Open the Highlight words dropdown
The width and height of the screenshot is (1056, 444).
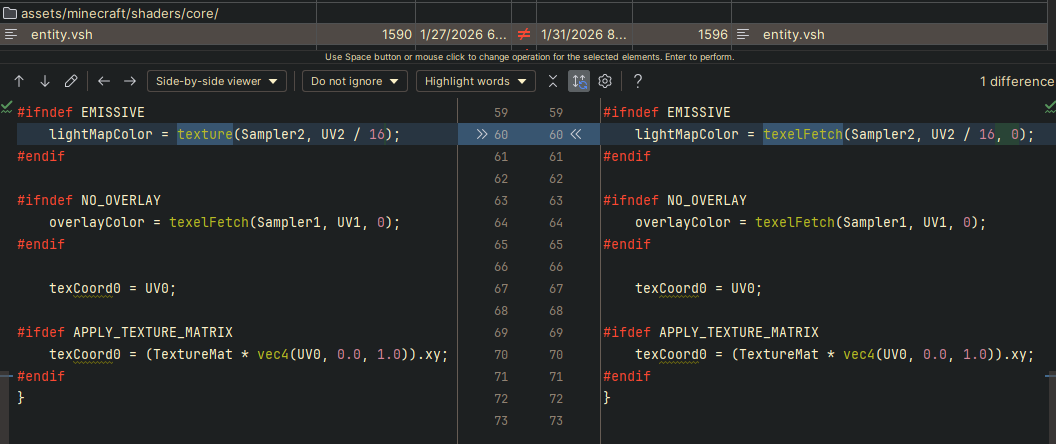pos(476,81)
